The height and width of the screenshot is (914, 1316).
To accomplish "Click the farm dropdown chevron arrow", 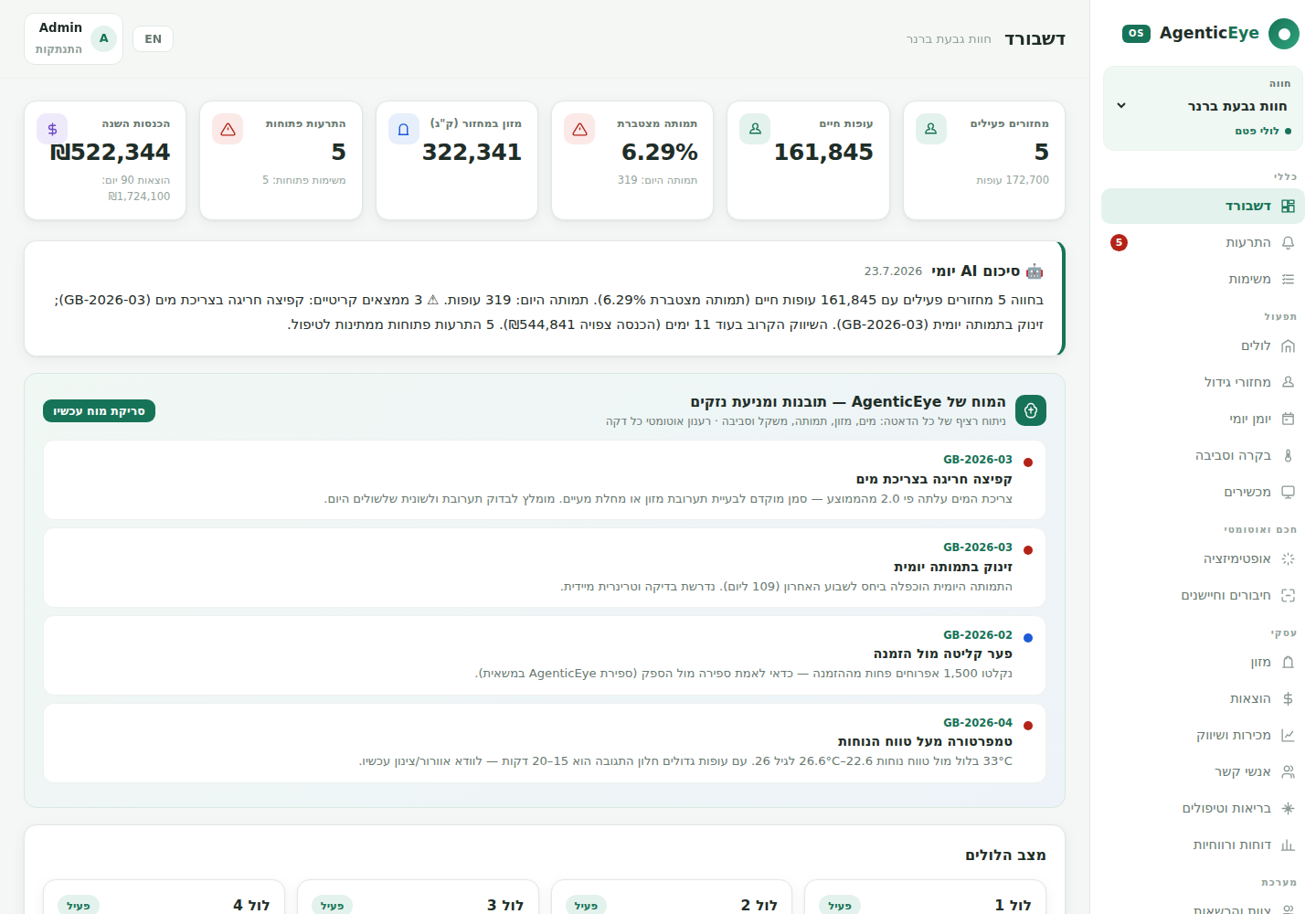I will pyautogui.click(x=1121, y=106).
